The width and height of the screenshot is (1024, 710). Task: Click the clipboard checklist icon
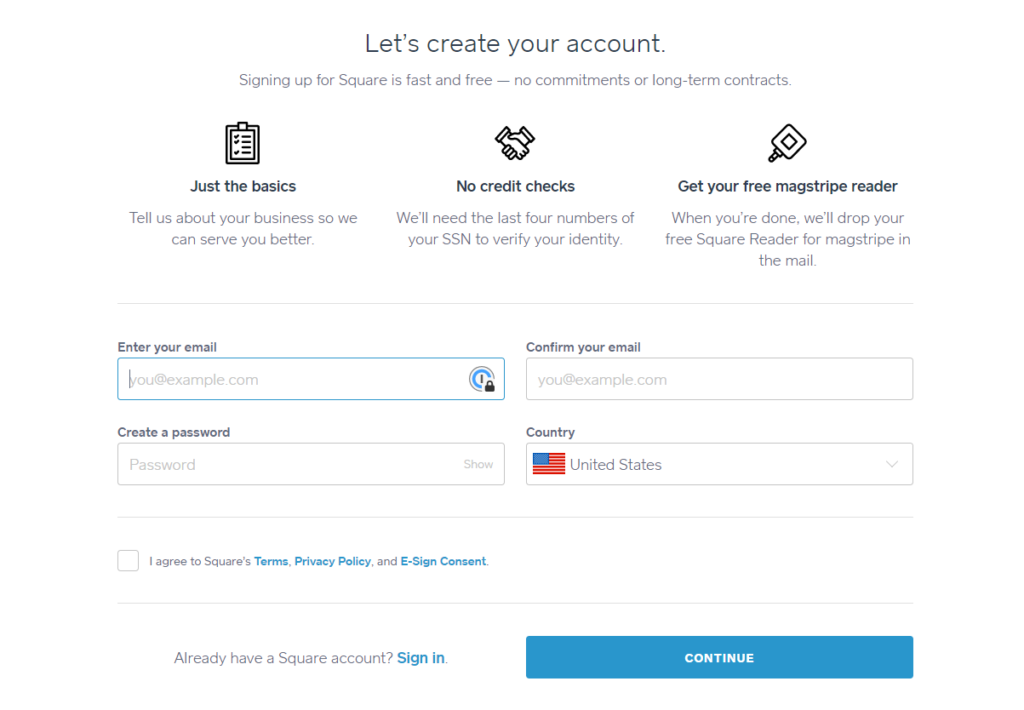point(242,143)
